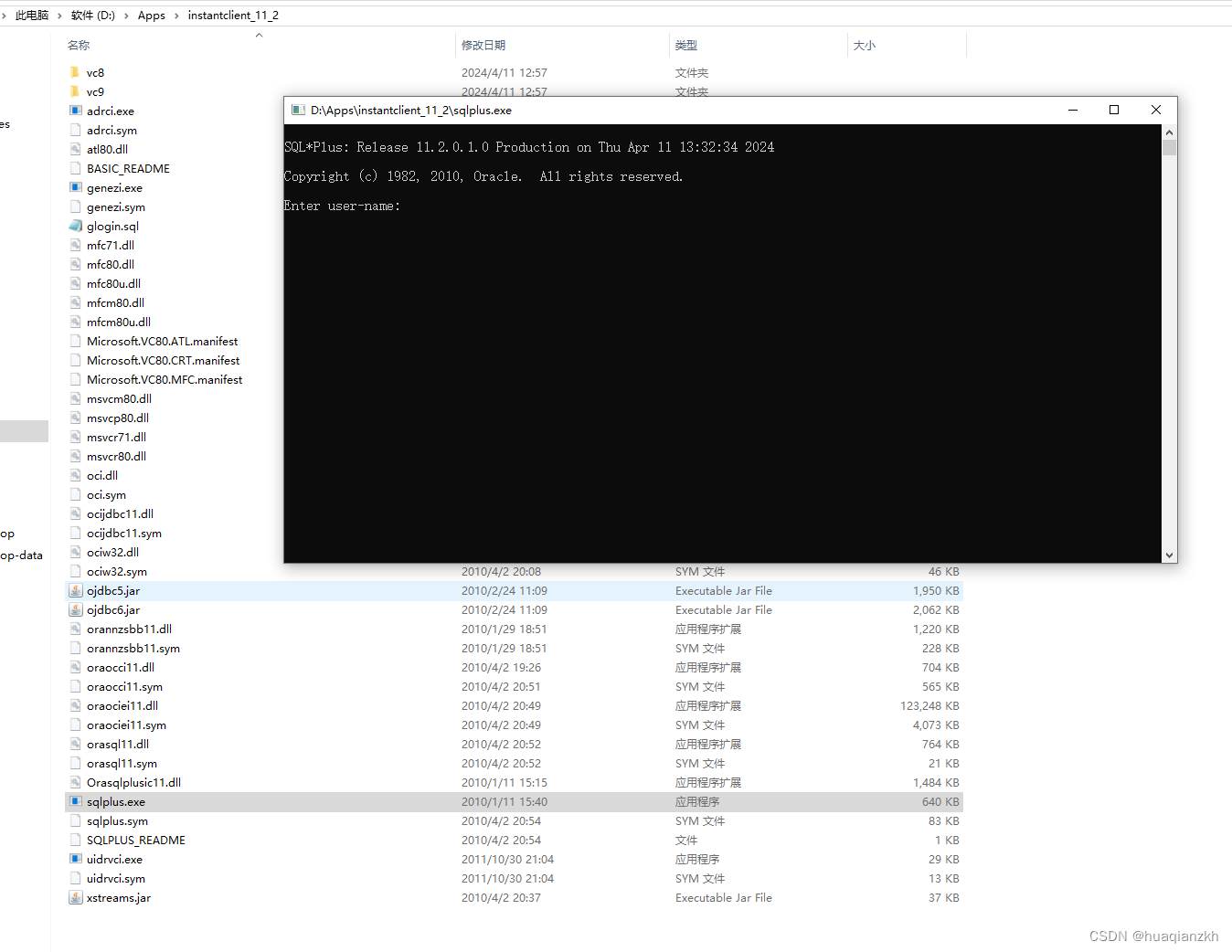
Task: Sort files by the 类型 column
Action: point(685,45)
